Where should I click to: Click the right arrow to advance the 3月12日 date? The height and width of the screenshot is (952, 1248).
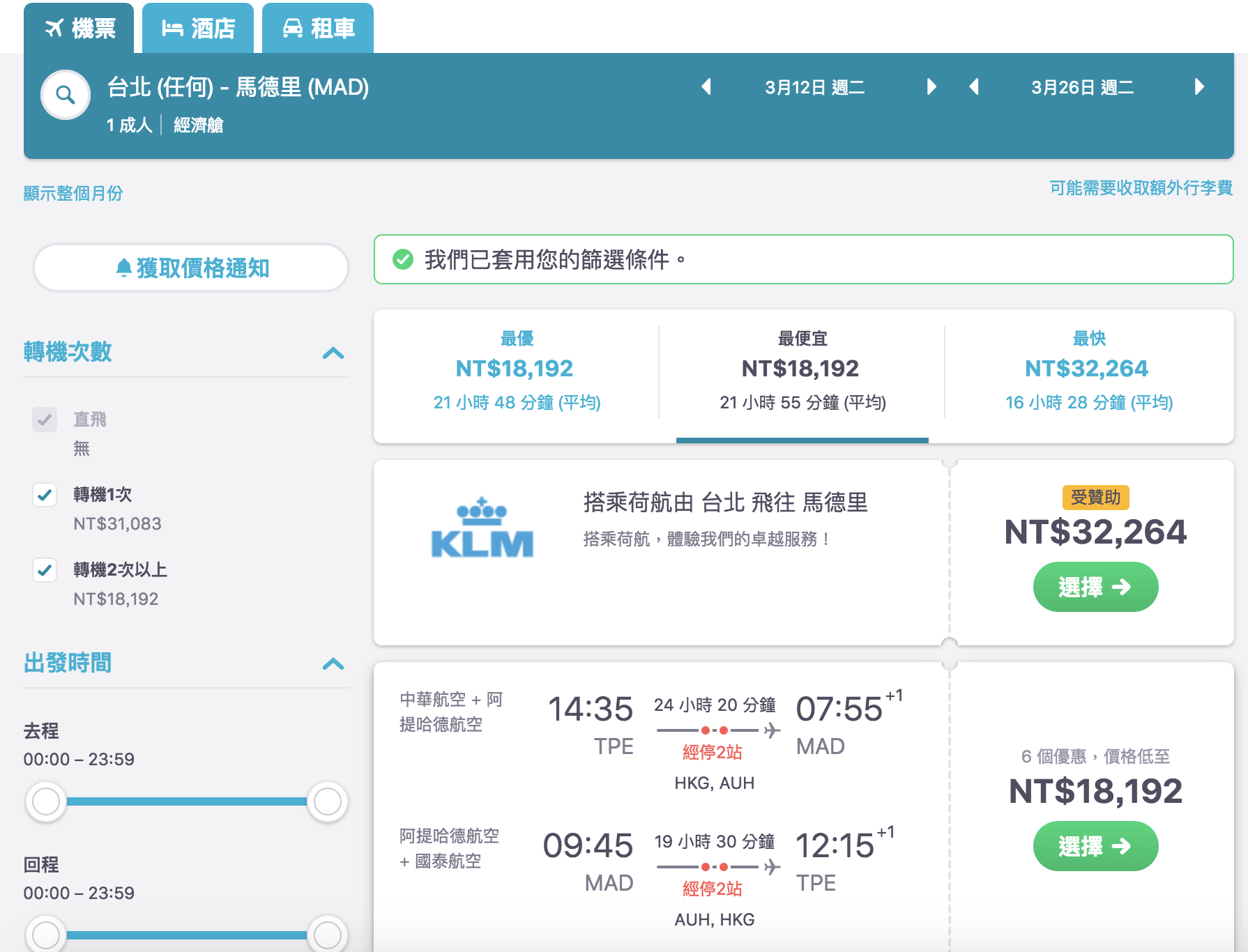pyautogui.click(x=932, y=87)
